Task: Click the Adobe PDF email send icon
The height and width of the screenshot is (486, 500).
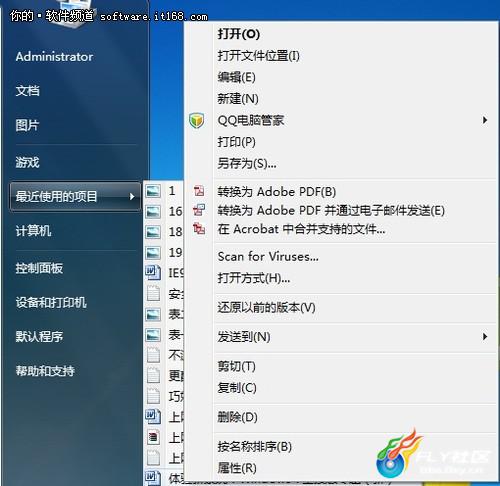Action: 199,210
